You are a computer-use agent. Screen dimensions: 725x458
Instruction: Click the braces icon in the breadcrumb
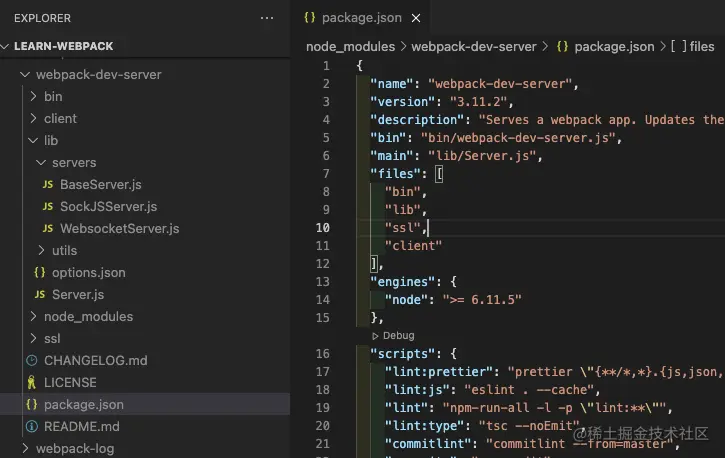[562, 47]
